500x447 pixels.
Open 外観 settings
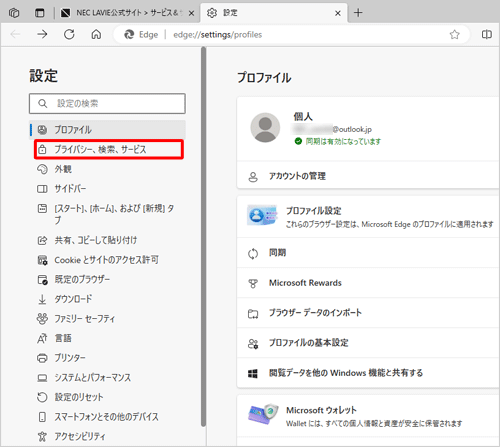click(x=107, y=169)
